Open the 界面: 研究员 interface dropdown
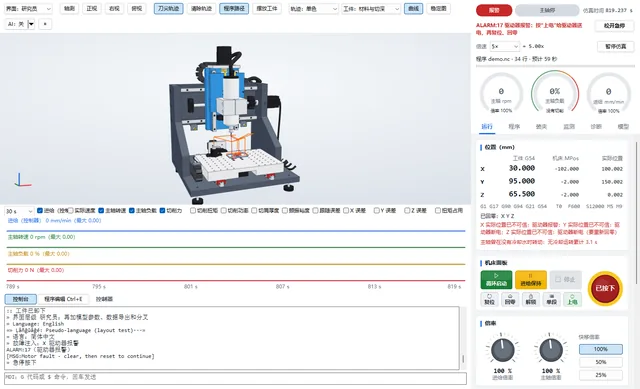 (28, 9)
